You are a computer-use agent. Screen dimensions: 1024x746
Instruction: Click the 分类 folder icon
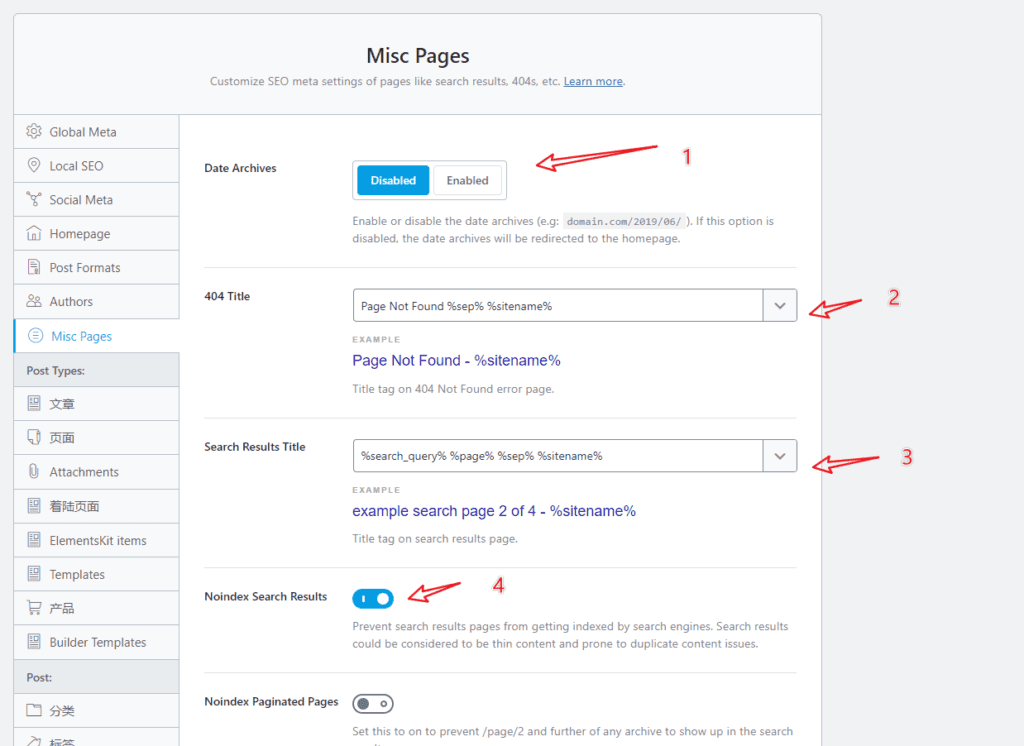34,710
